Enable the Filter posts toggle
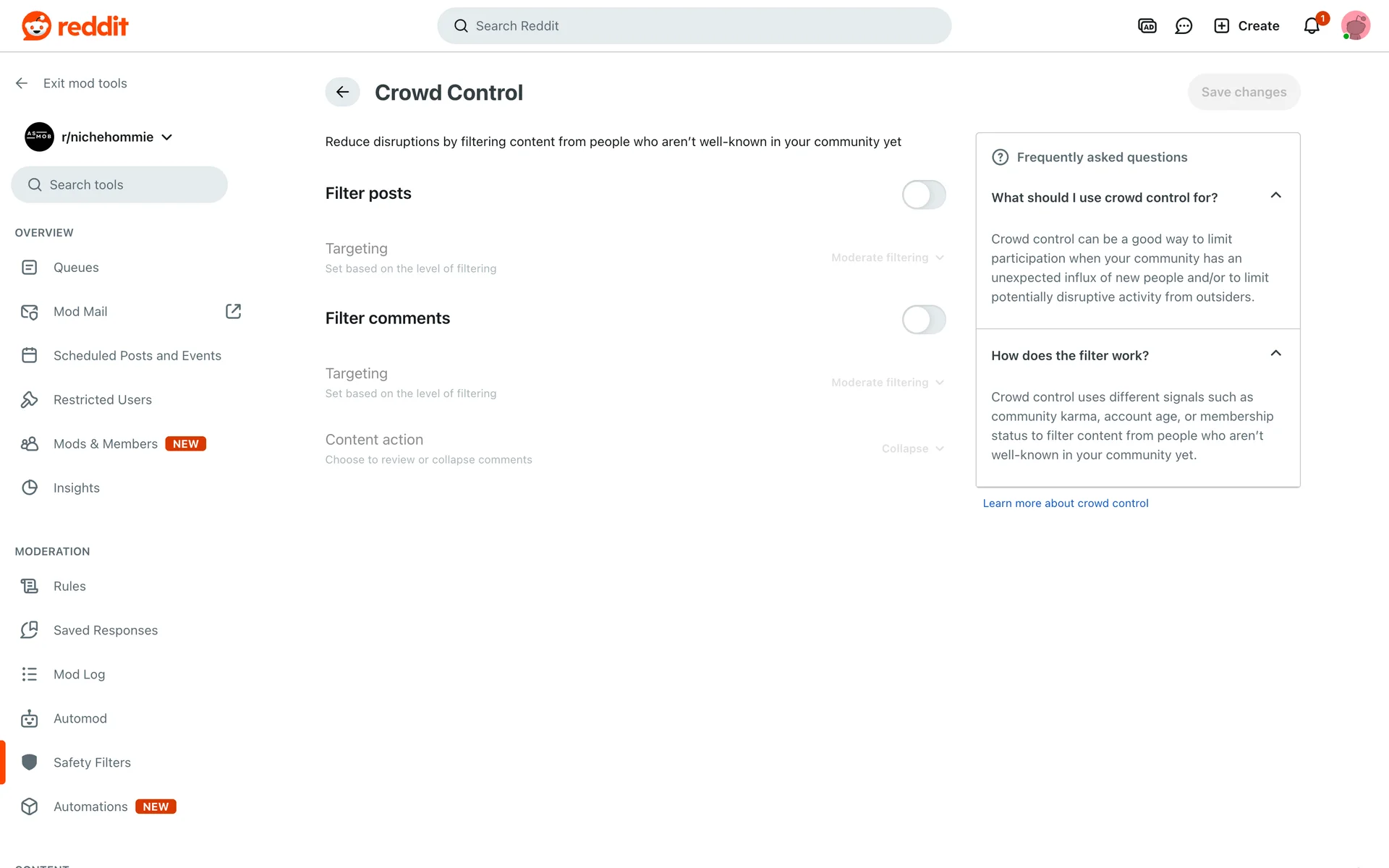Image resolution: width=1389 pixels, height=868 pixels. click(923, 195)
